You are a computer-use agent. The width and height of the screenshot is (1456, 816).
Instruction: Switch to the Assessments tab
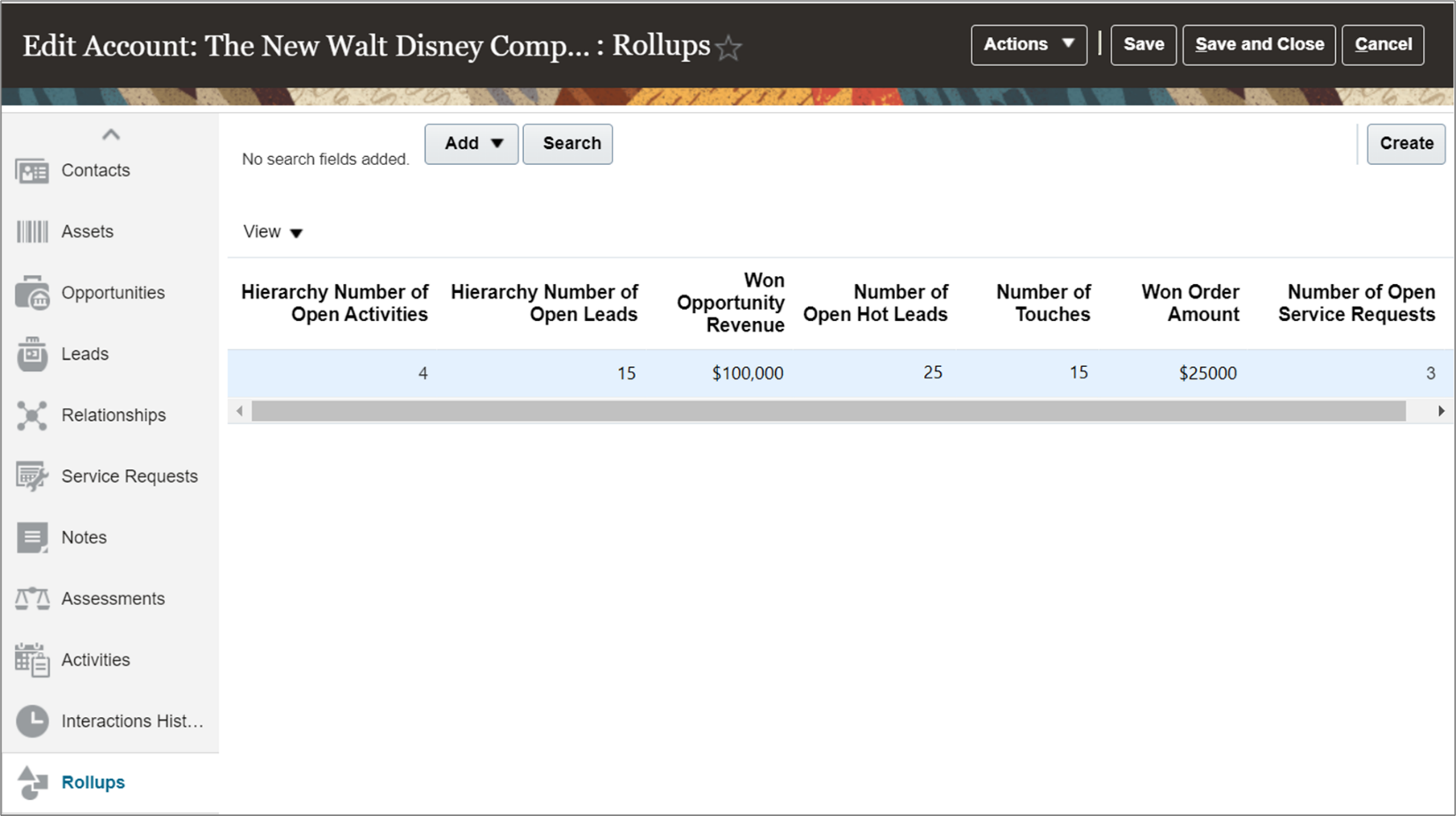(x=113, y=599)
